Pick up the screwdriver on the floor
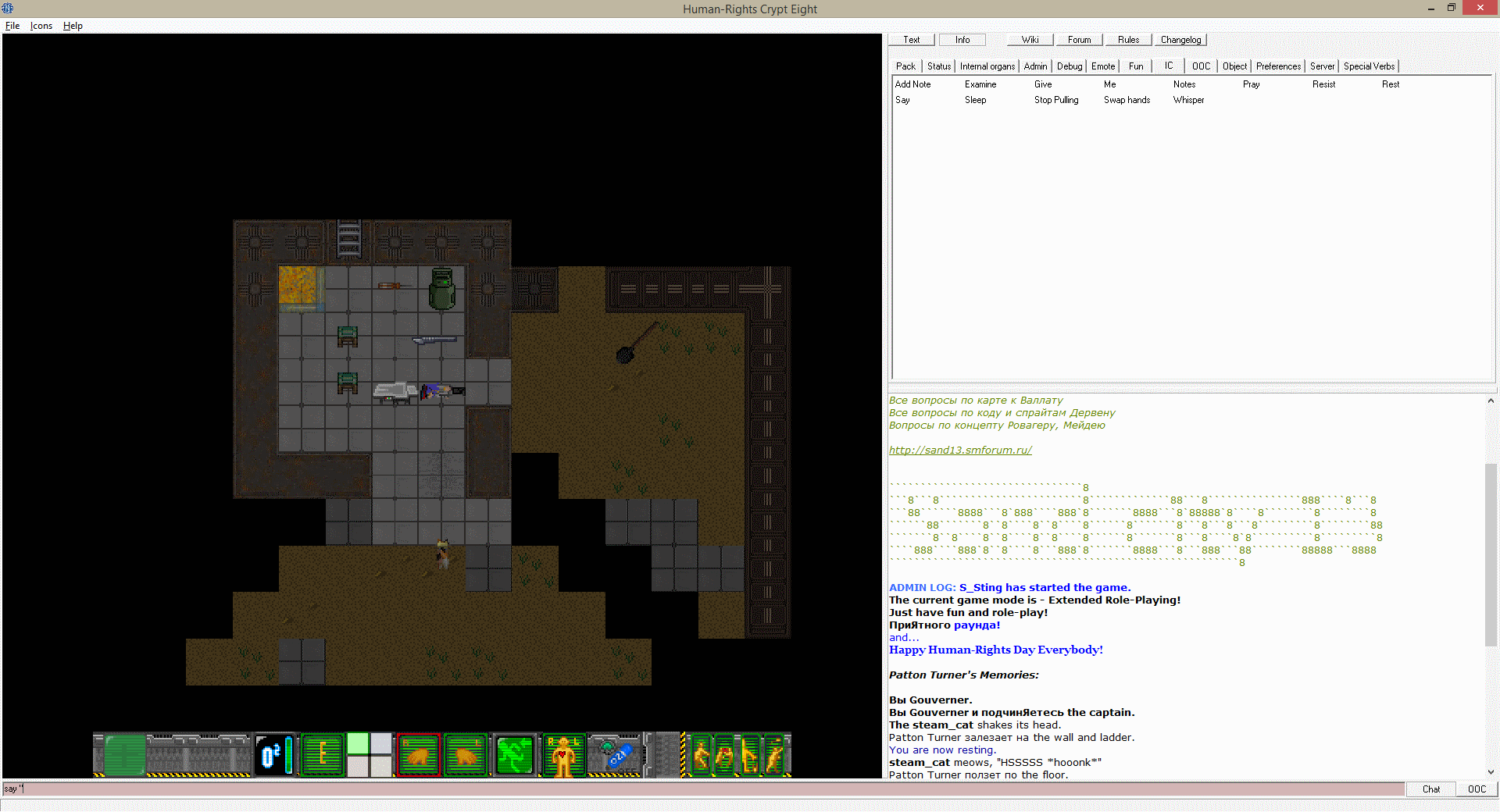 (x=395, y=286)
